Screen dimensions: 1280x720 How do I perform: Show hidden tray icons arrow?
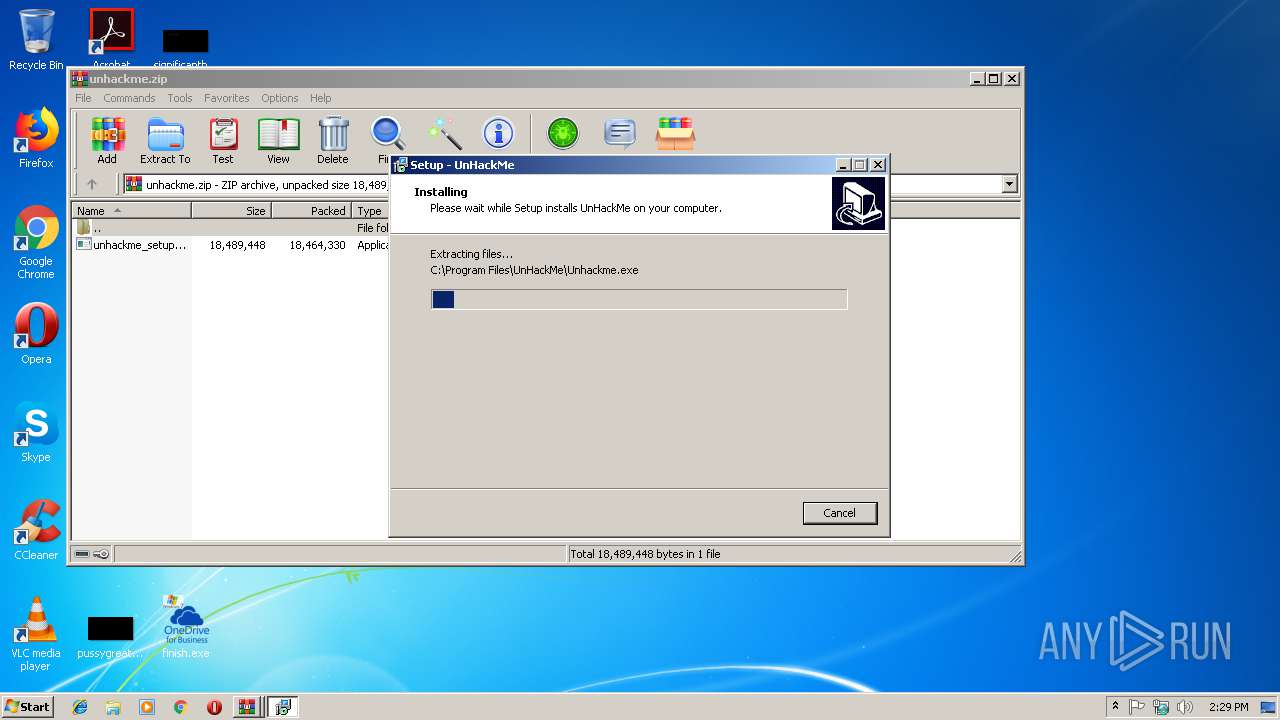1115,707
